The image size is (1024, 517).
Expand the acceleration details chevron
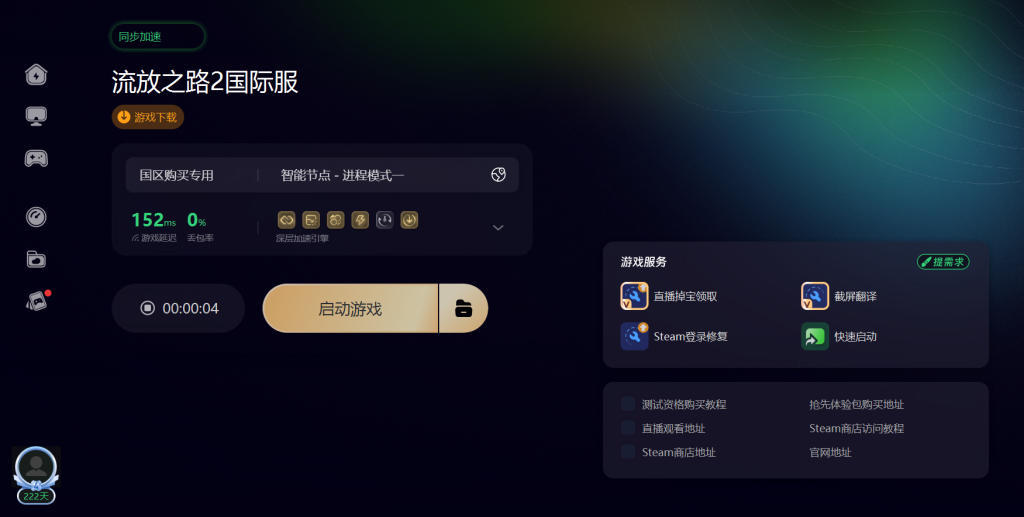tap(498, 227)
